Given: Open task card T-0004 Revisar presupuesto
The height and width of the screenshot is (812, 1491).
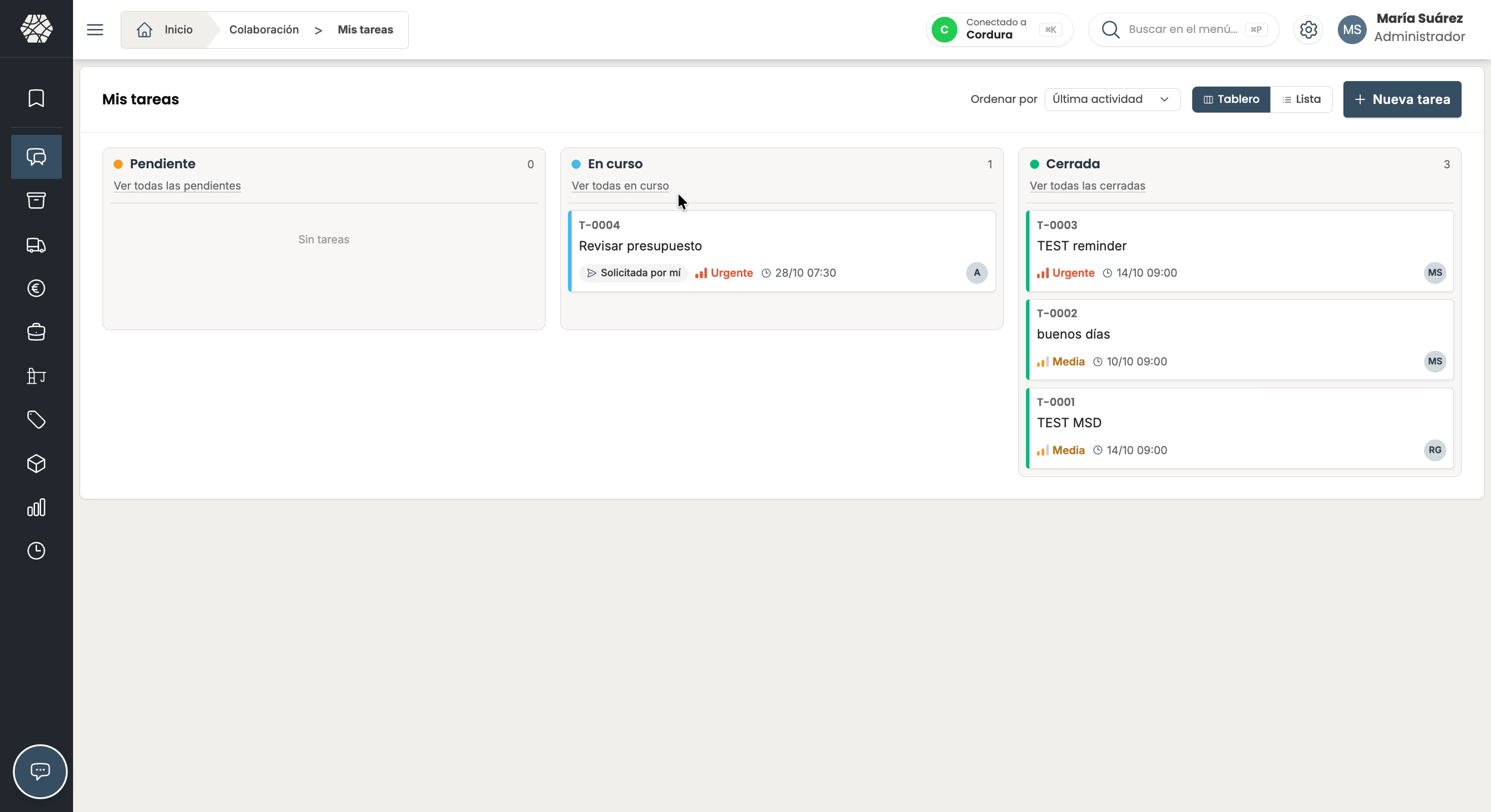Looking at the screenshot, I should [x=782, y=251].
